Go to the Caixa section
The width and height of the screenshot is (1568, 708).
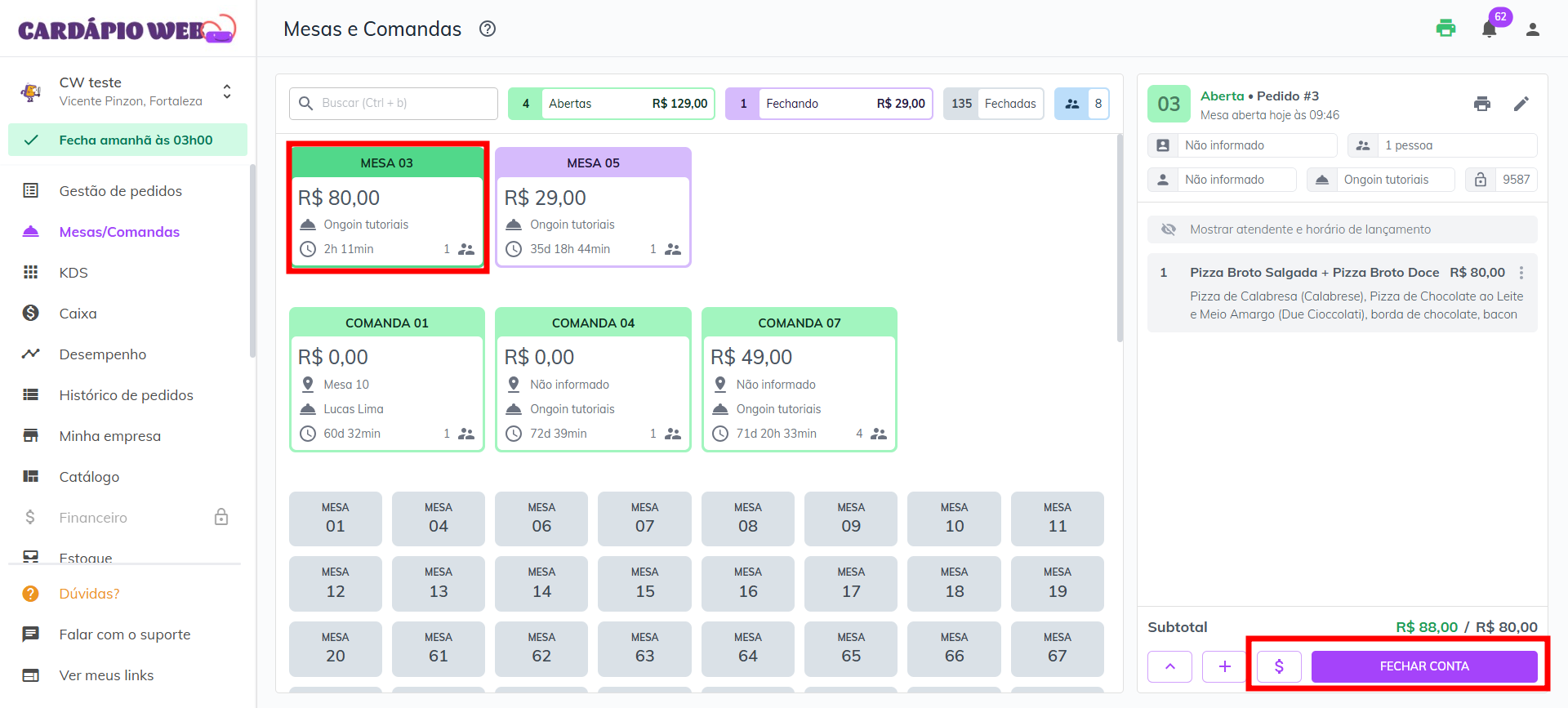(78, 314)
